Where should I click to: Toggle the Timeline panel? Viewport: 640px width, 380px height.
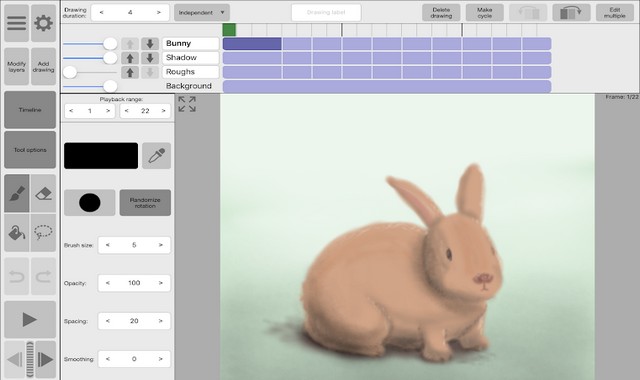click(30, 110)
